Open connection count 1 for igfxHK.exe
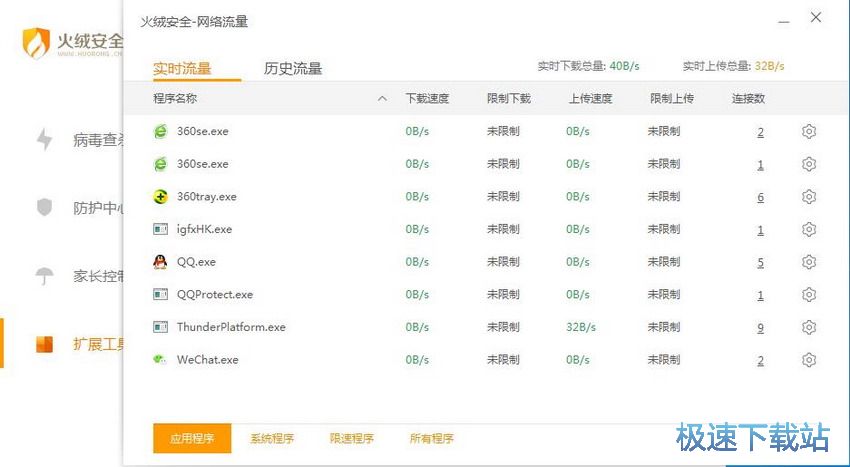The image size is (850, 467). pyautogui.click(x=761, y=230)
